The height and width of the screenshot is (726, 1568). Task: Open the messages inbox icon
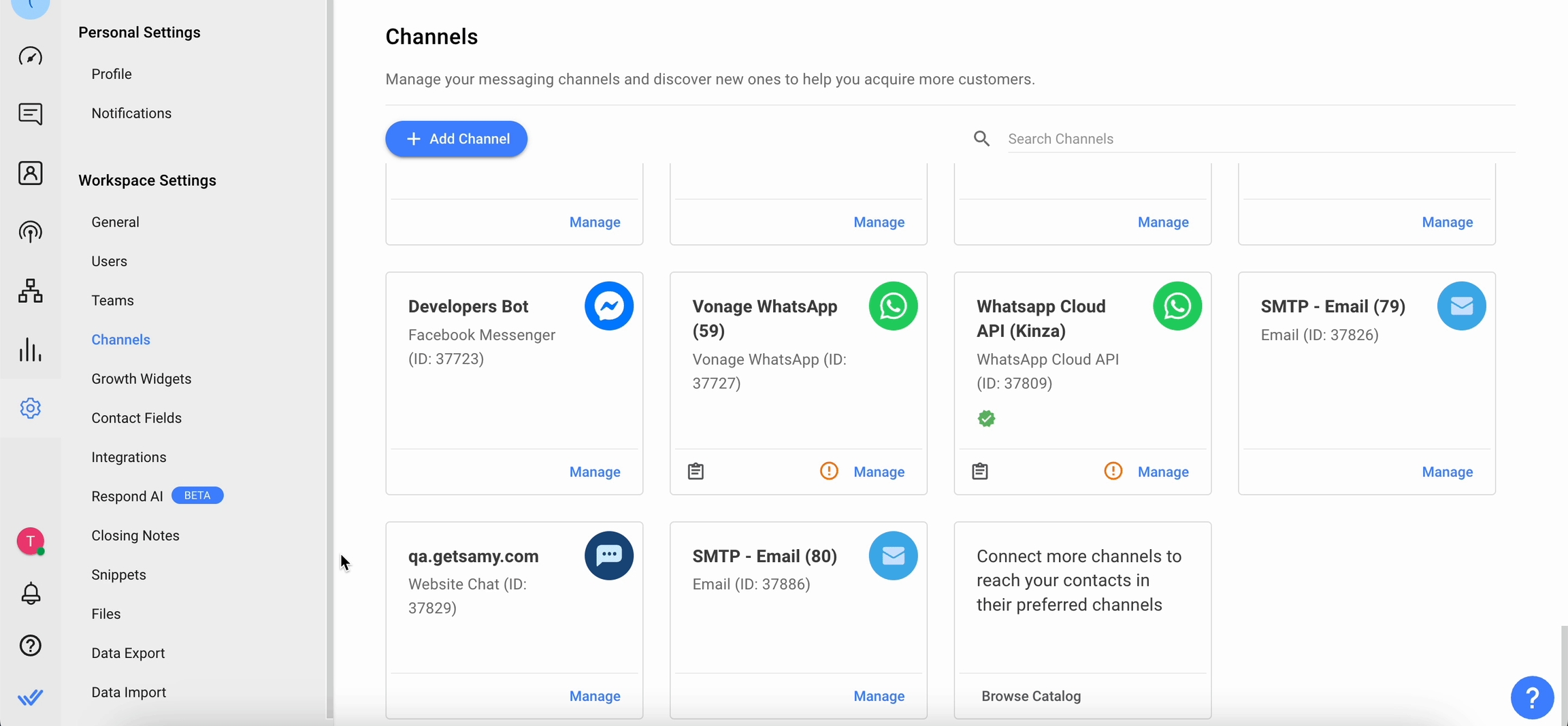(x=30, y=114)
